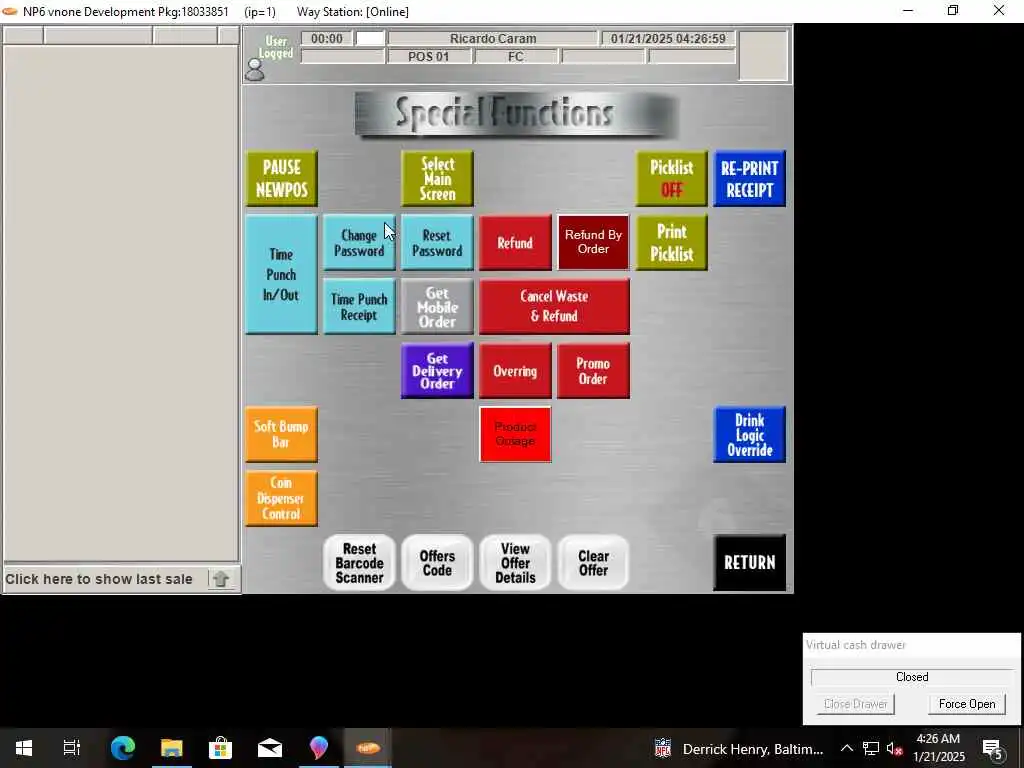Open Promo Order
The image size is (1024, 768).
(x=593, y=370)
